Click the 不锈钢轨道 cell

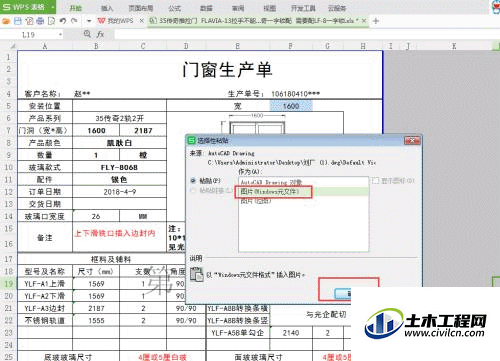tap(45, 320)
